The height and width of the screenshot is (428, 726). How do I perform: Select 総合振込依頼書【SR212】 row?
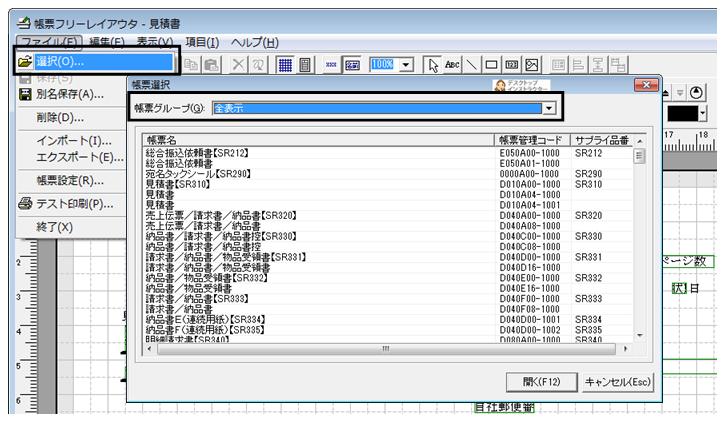point(388,153)
